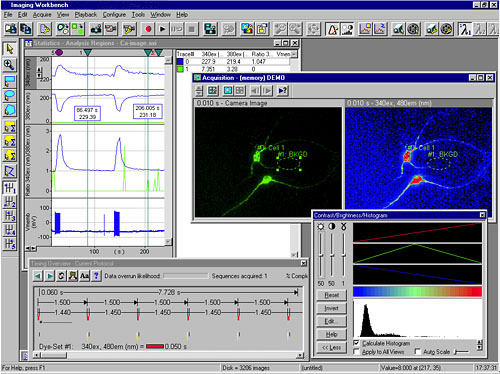The image size is (500, 374).
Task: Click the camera acquire toolbar icon
Action: tap(96, 29)
